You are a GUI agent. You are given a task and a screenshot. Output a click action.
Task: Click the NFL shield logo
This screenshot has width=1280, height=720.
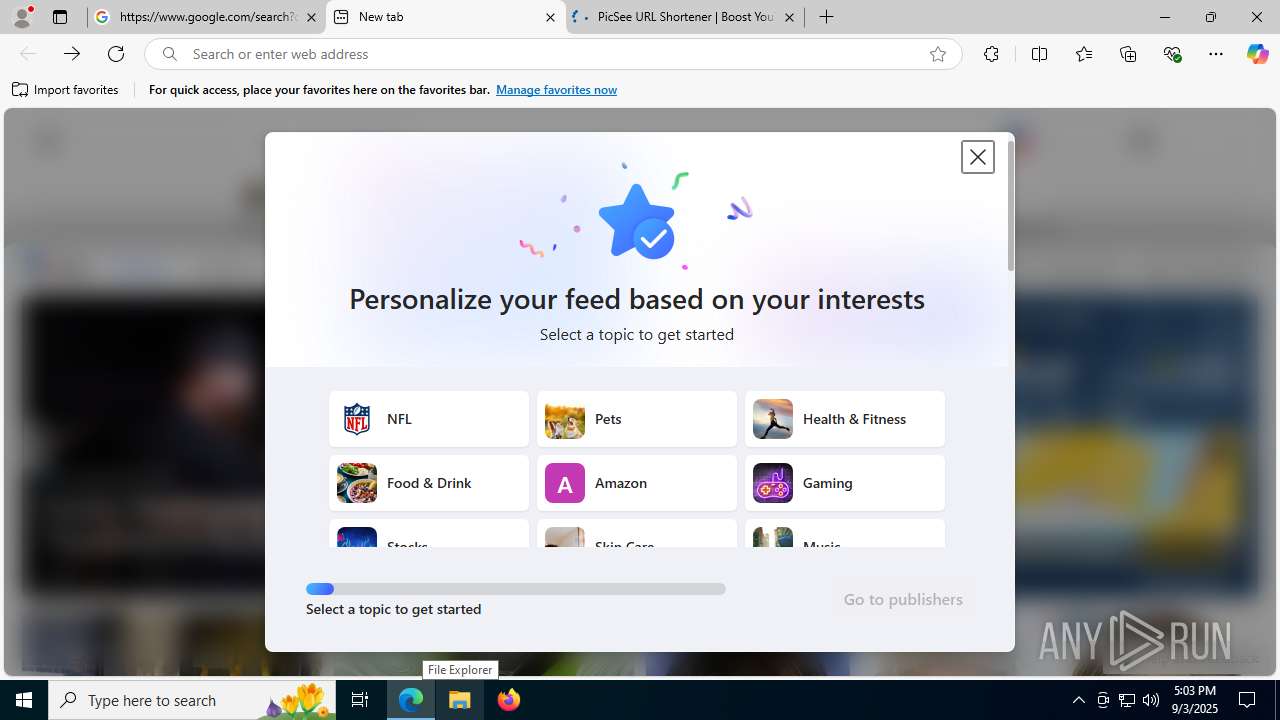coord(357,419)
